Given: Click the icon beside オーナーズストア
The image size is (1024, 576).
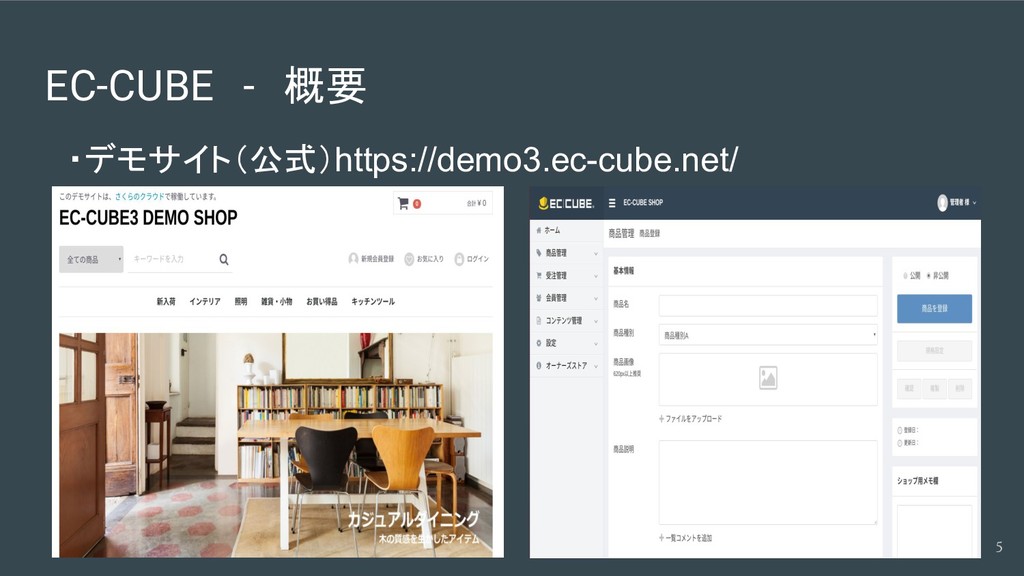Looking at the screenshot, I should [539, 366].
